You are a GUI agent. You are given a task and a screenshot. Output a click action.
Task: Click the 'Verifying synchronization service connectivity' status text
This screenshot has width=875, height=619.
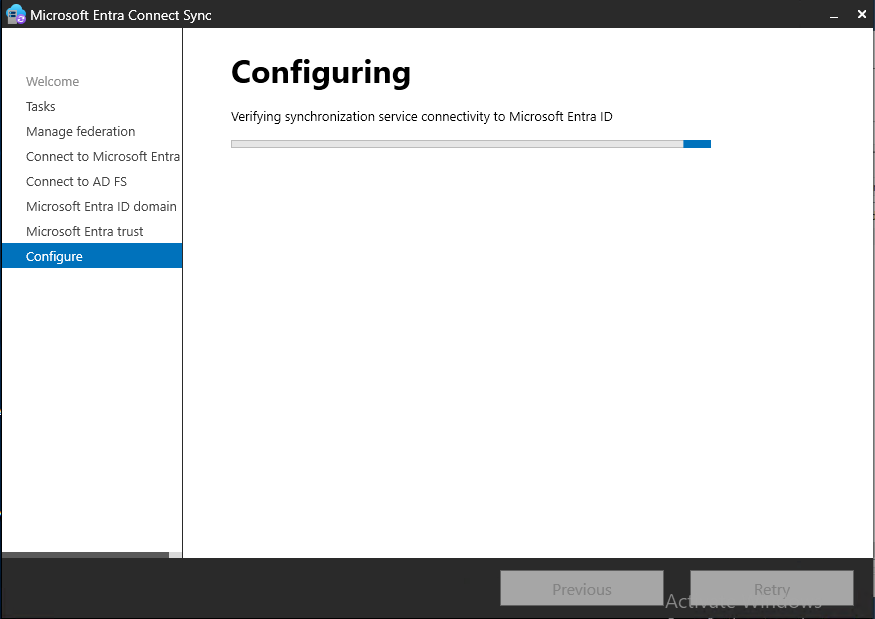[422, 117]
